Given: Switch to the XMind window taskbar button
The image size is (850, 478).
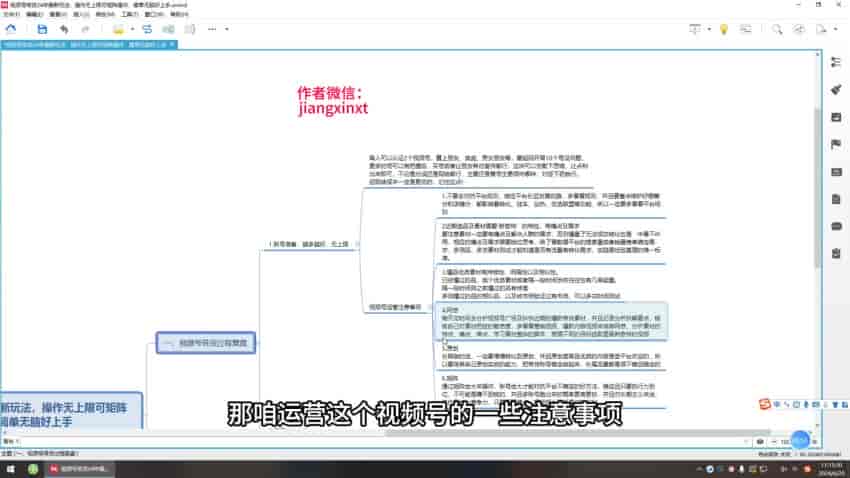Looking at the screenshot, I should [80, 469].
